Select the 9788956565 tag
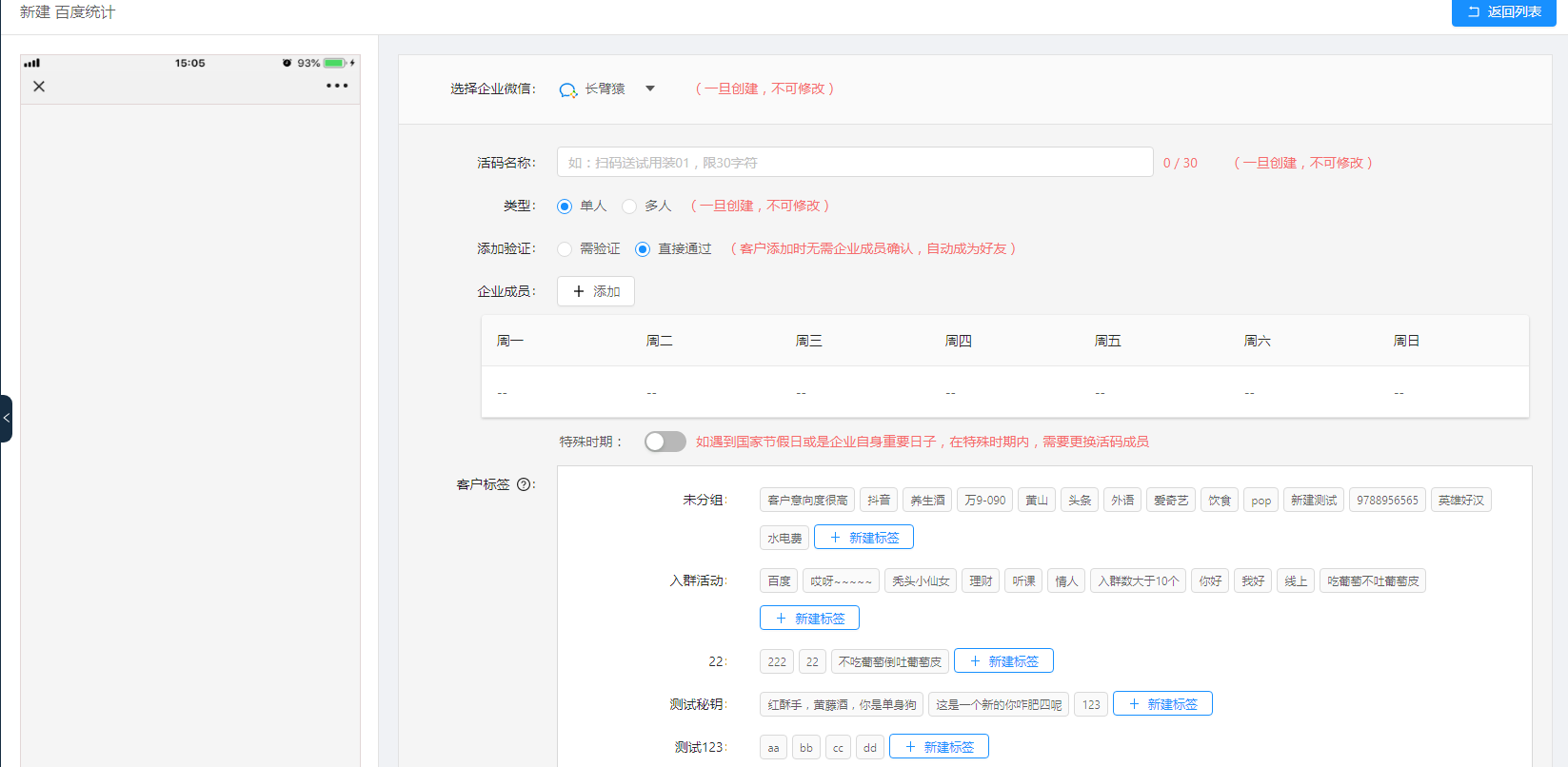This screenshot has width=1568, height=767. click(x=1387, y=501)
